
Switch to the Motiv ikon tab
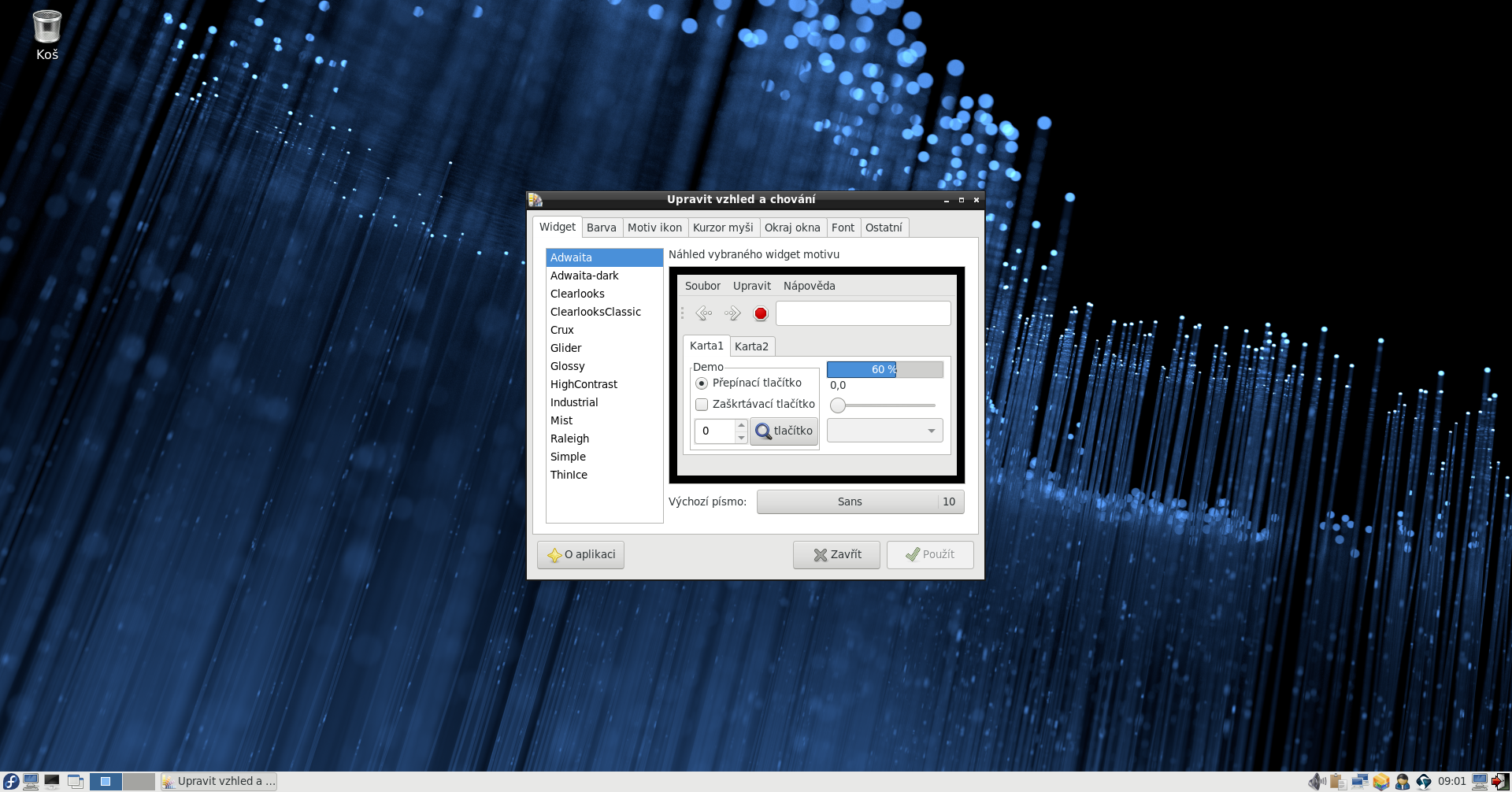tap(654, 228)
